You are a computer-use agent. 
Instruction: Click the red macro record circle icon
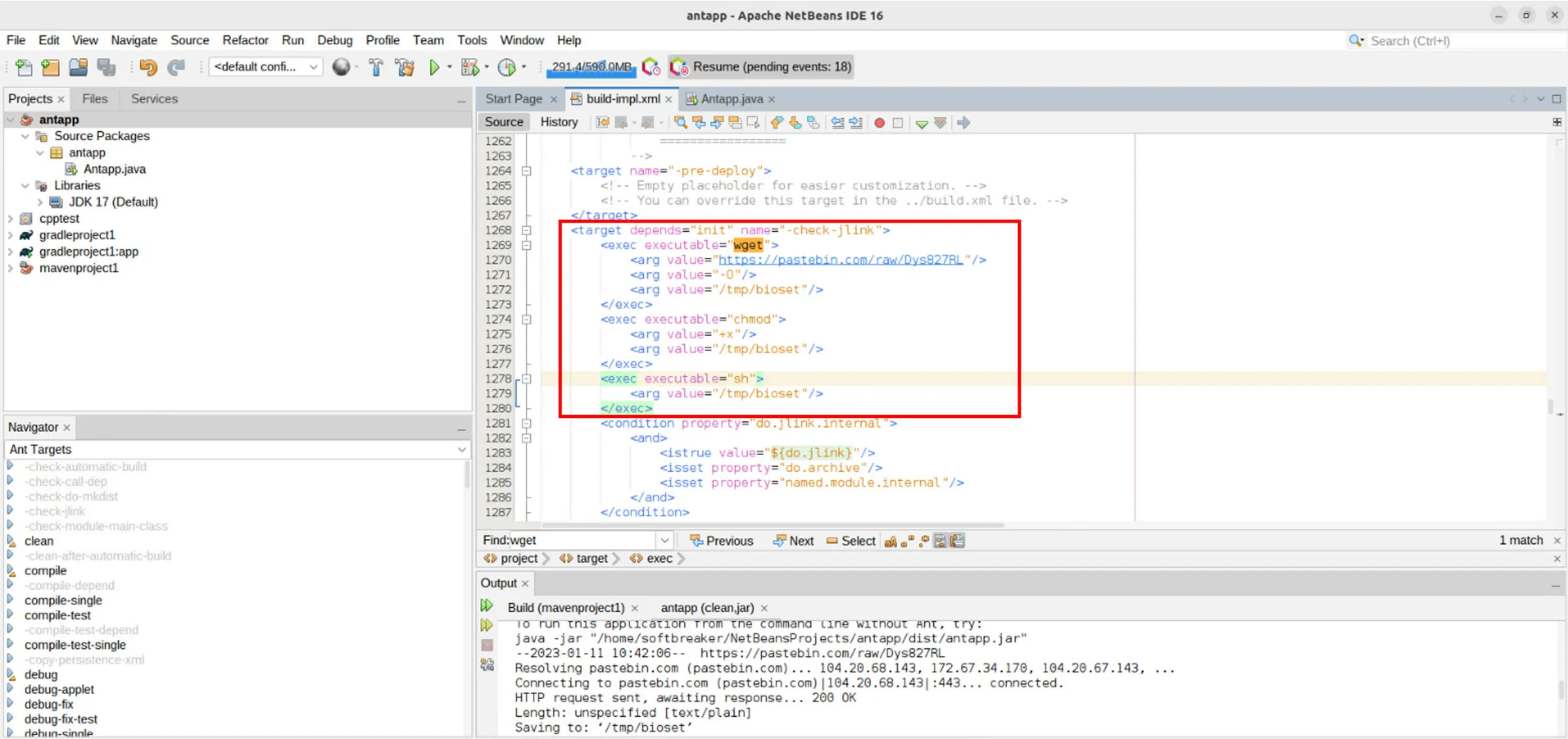pos(880,123)
